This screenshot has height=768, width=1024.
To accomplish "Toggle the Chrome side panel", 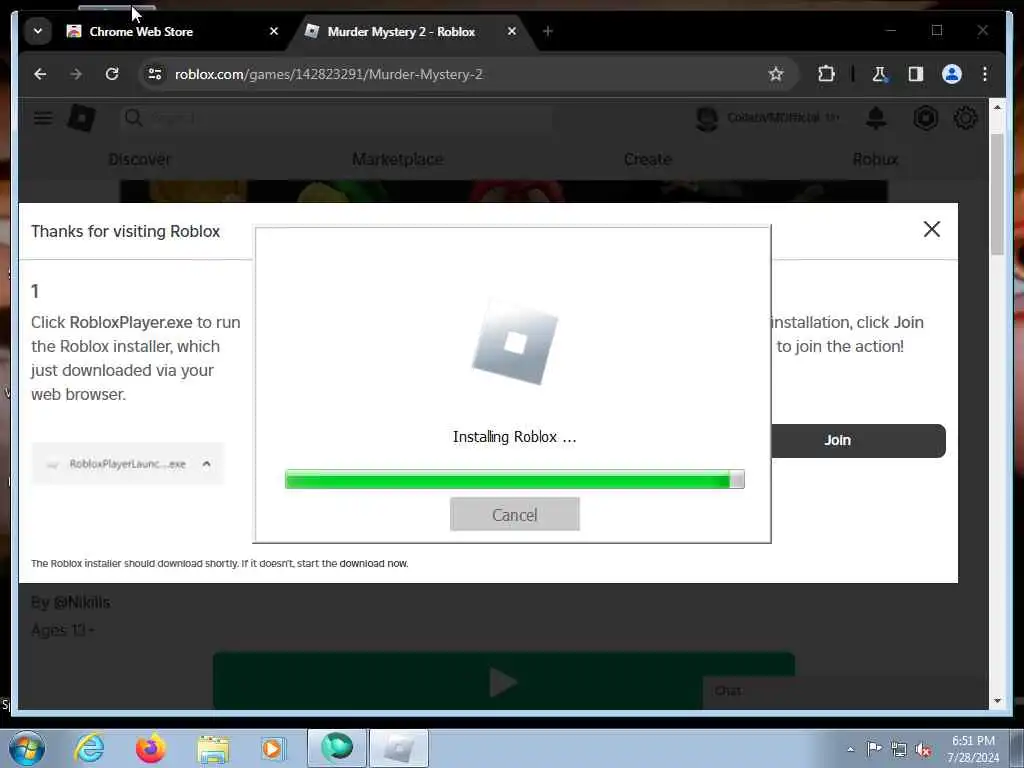I will (x=916, y=74).
